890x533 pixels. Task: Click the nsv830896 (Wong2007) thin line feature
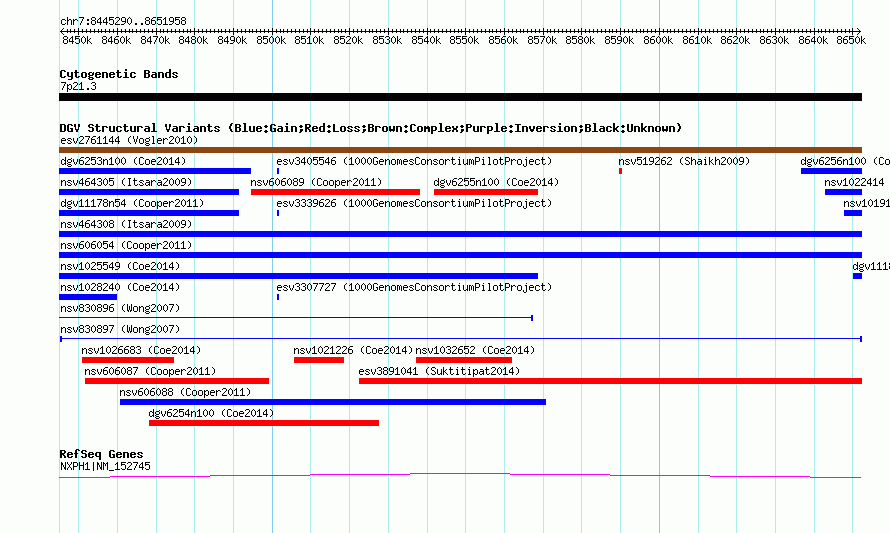(x=296, y=318)
